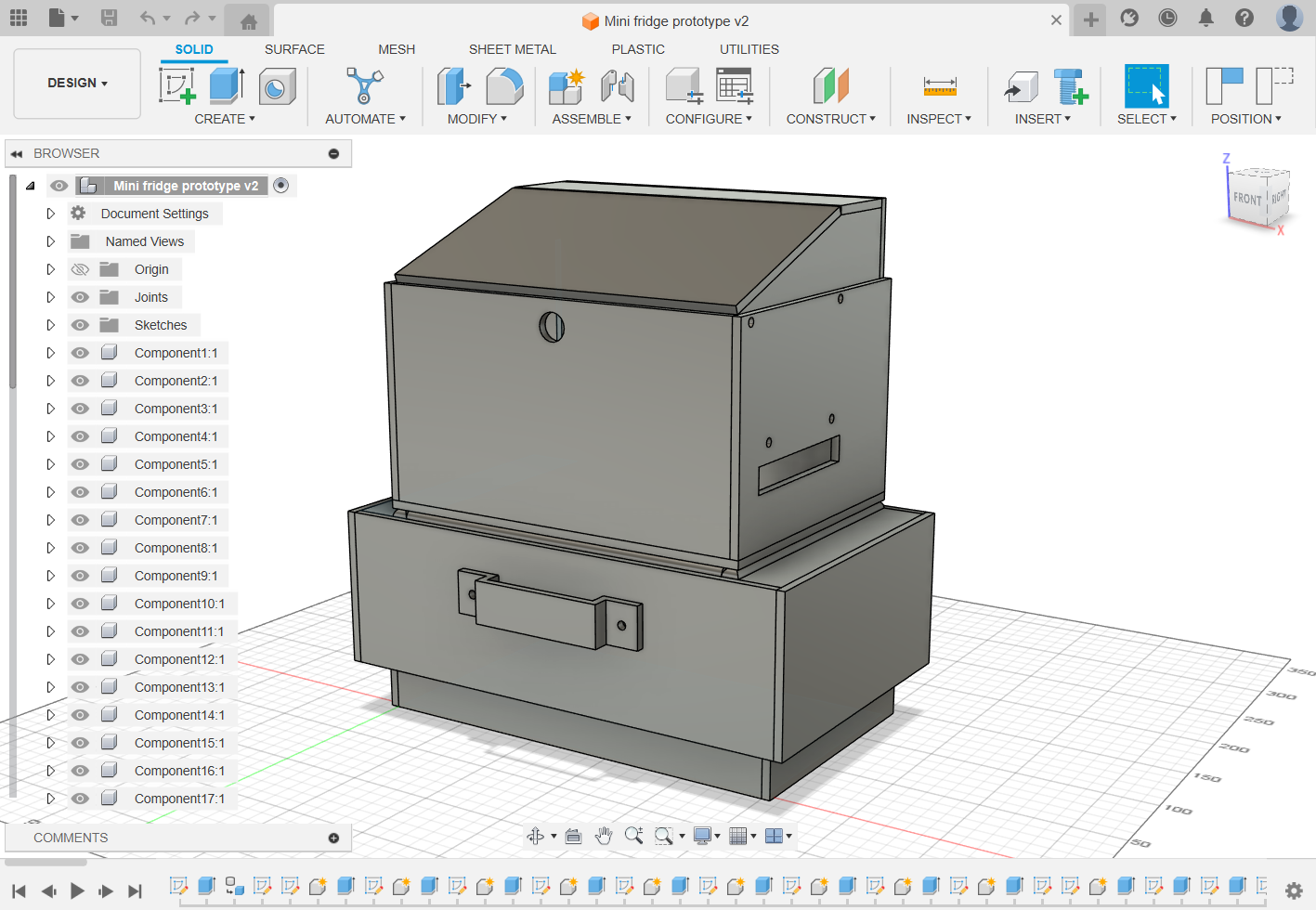Toggle visibility of the Sketches folder
The height and width of the screenshot is (910, 1316).
80,324
